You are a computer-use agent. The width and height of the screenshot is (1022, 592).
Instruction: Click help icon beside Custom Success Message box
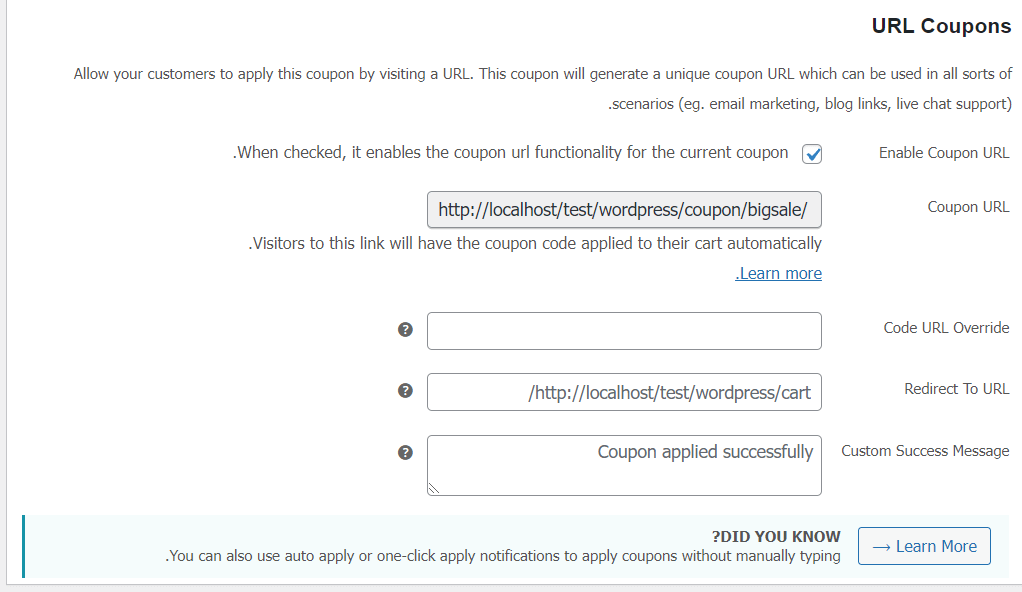405,452
